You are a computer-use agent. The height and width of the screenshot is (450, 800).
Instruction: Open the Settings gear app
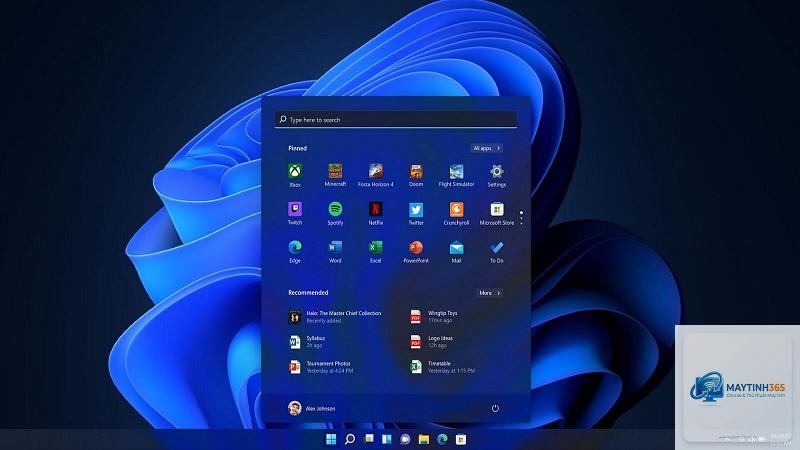point(496,175)
